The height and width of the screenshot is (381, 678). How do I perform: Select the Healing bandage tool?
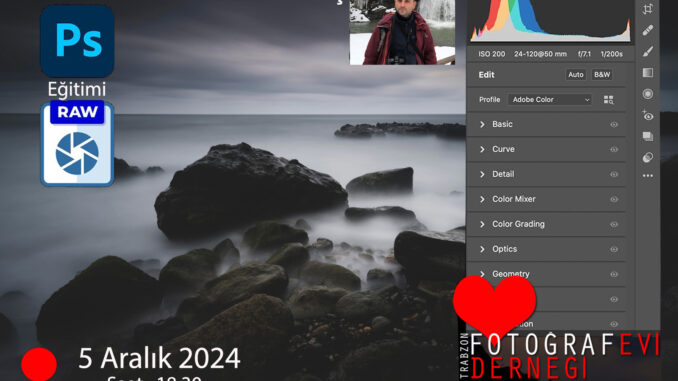click(x=647, y=30)
